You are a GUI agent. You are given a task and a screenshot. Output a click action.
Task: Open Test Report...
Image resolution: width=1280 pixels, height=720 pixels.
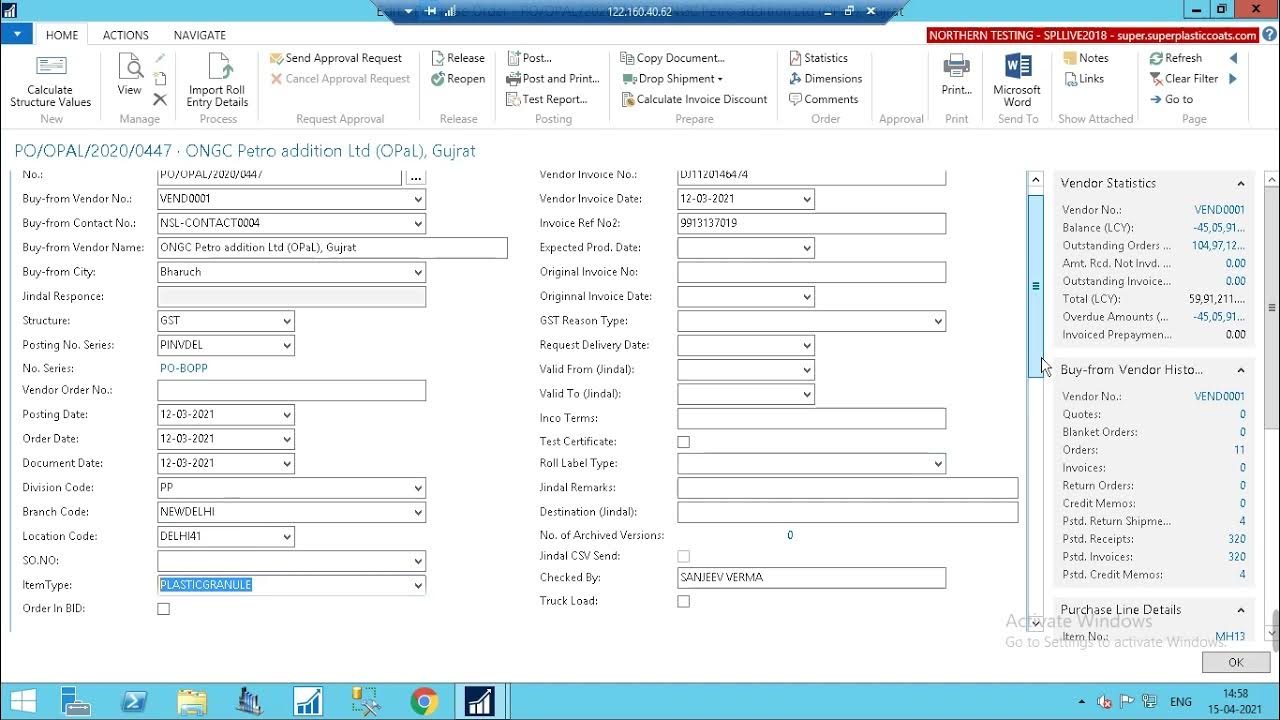click(x=547, y=99)
